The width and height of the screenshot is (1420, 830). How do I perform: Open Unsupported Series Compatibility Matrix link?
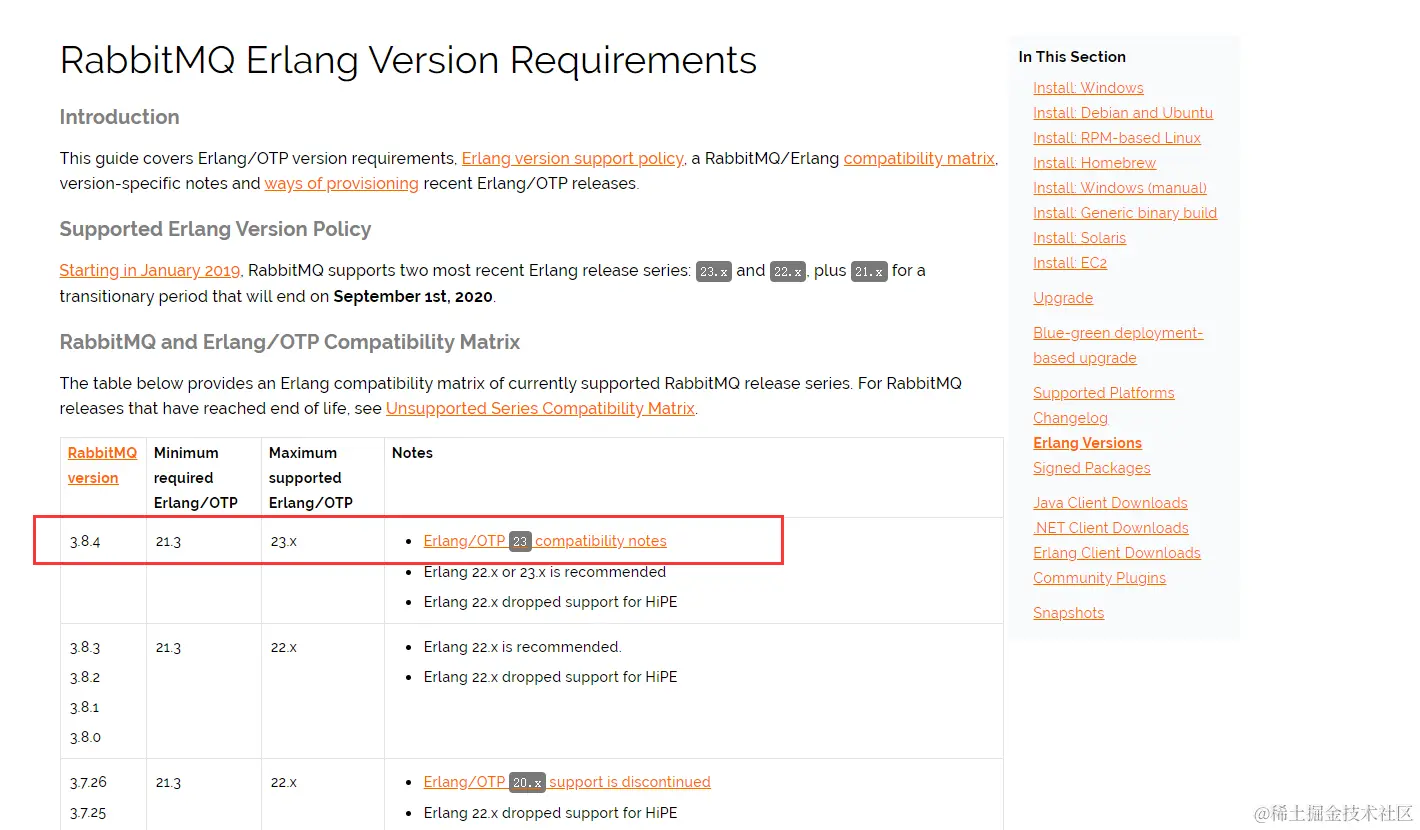pyautogui.click(x=540, y=408)
